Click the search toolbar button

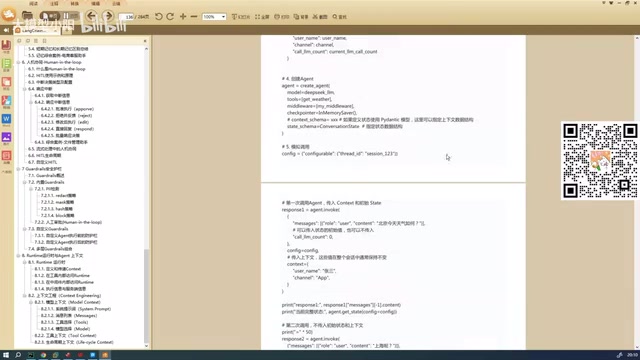339,17
